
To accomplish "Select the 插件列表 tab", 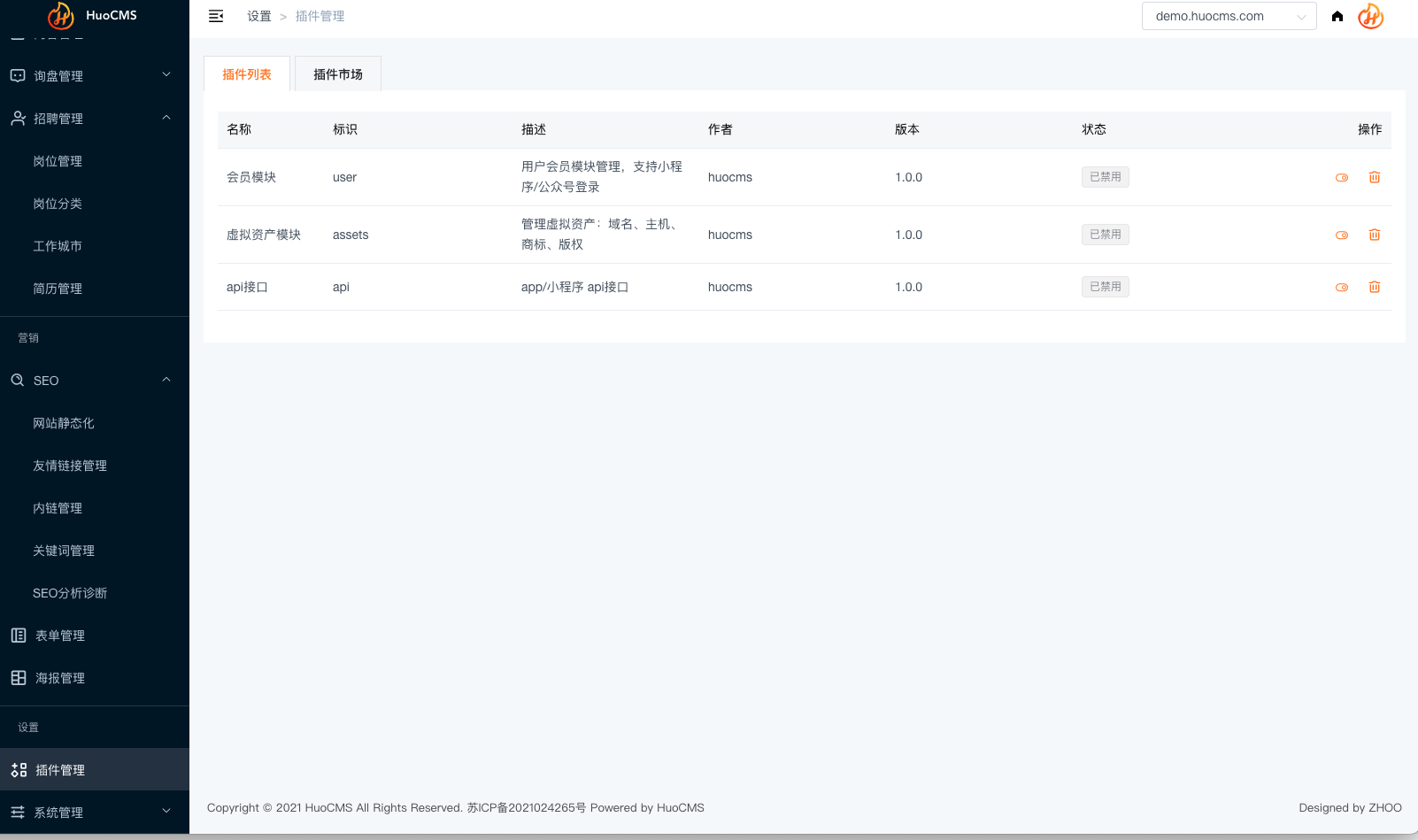I will point(247,74).
